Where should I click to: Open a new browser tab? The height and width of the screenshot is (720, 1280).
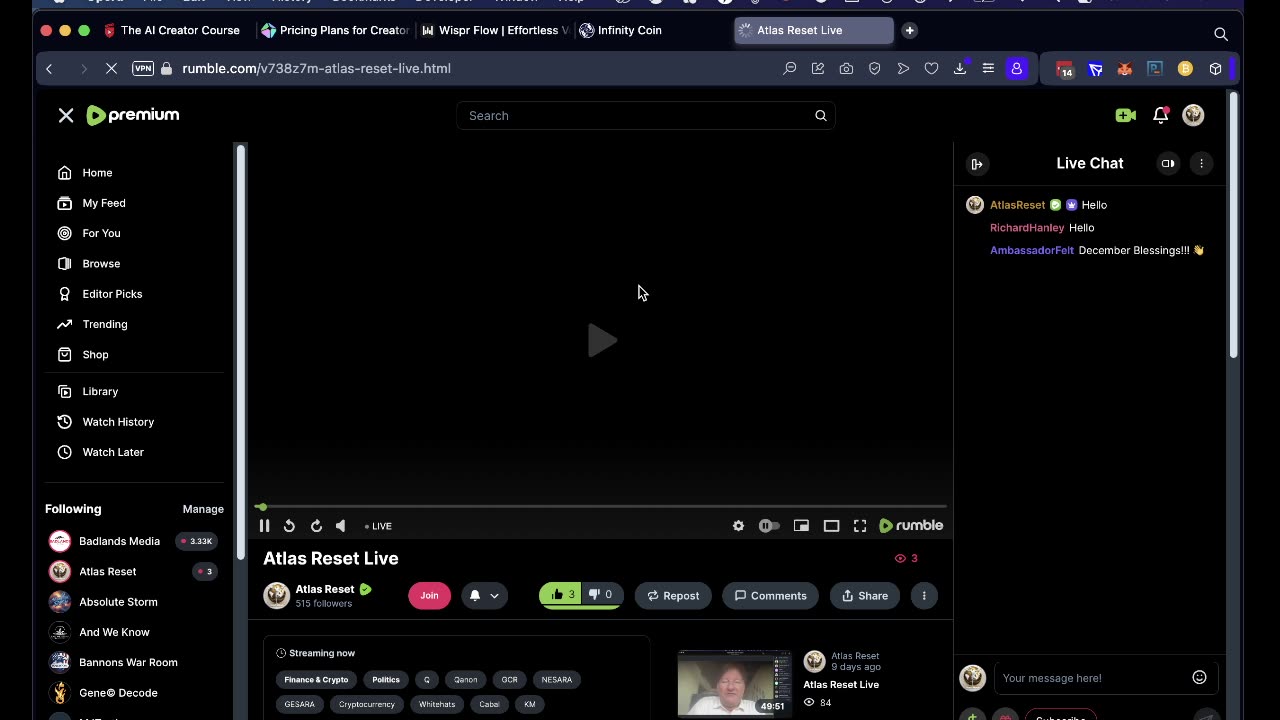coord(910,30)
